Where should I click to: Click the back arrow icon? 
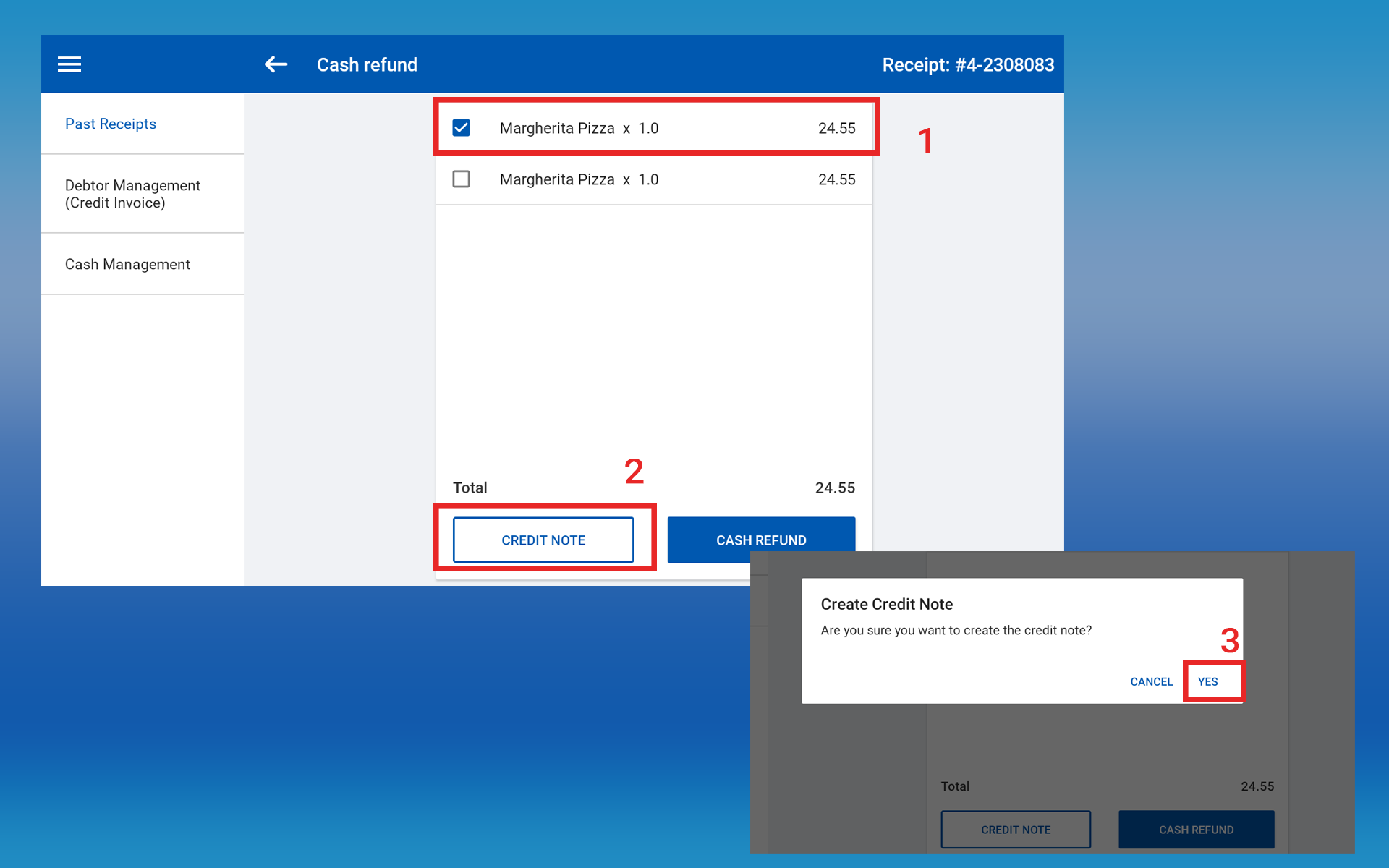[276, 64]
